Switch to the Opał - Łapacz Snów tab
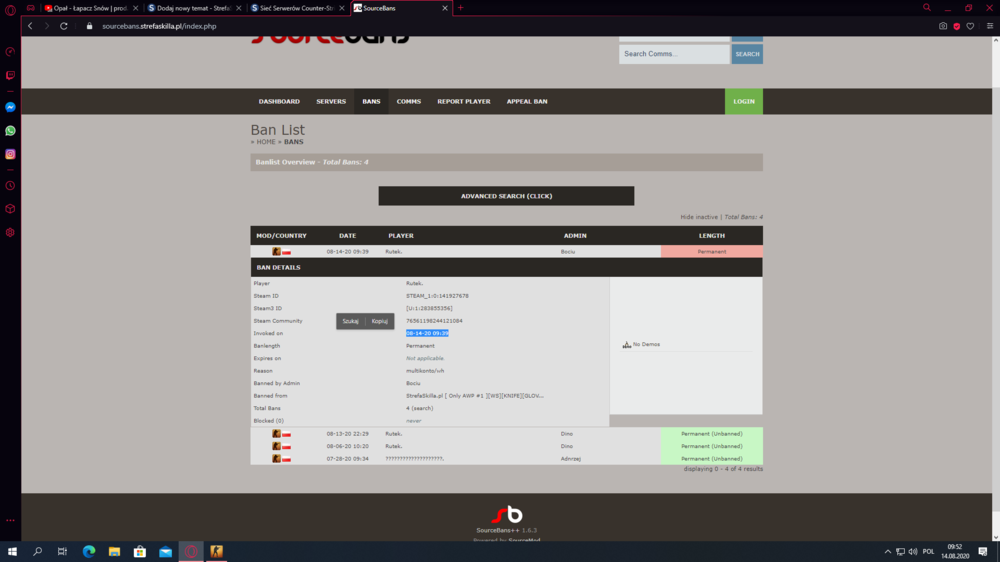1000x562 pixels. [x=91, y=8]
